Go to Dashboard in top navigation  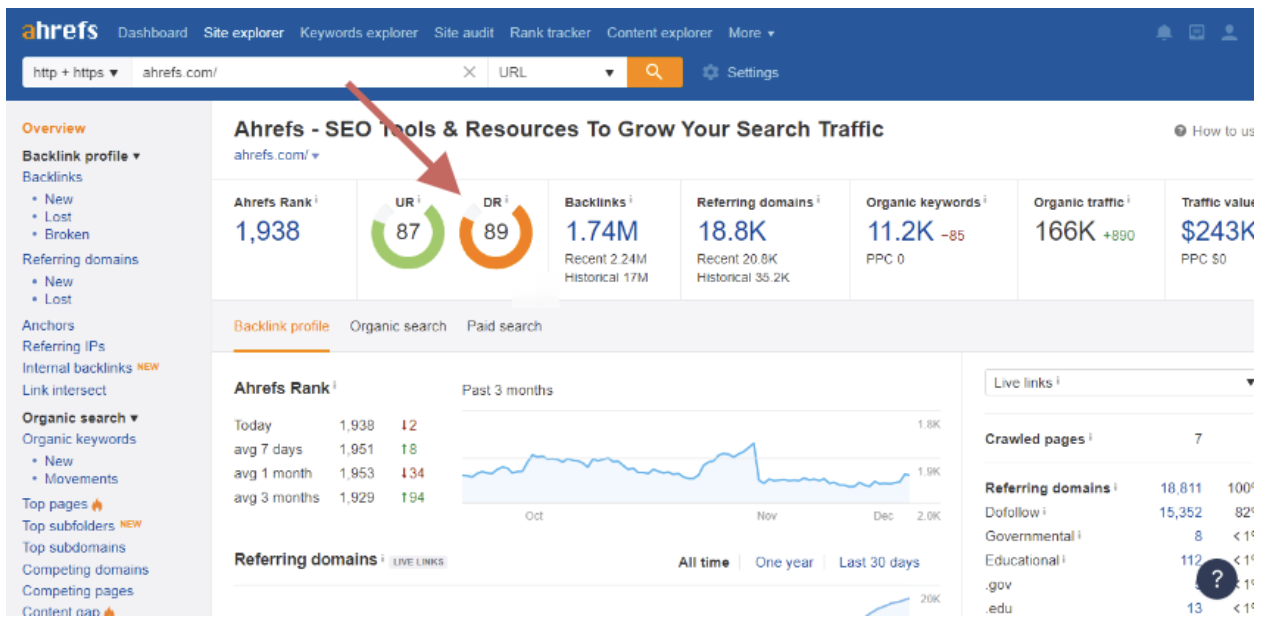[x=152, y=32]
